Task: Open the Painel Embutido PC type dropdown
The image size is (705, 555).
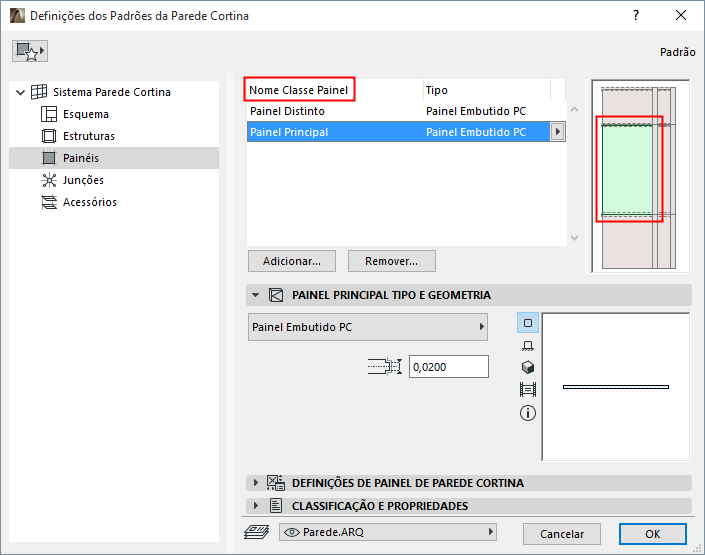Action: pos(368,327)
